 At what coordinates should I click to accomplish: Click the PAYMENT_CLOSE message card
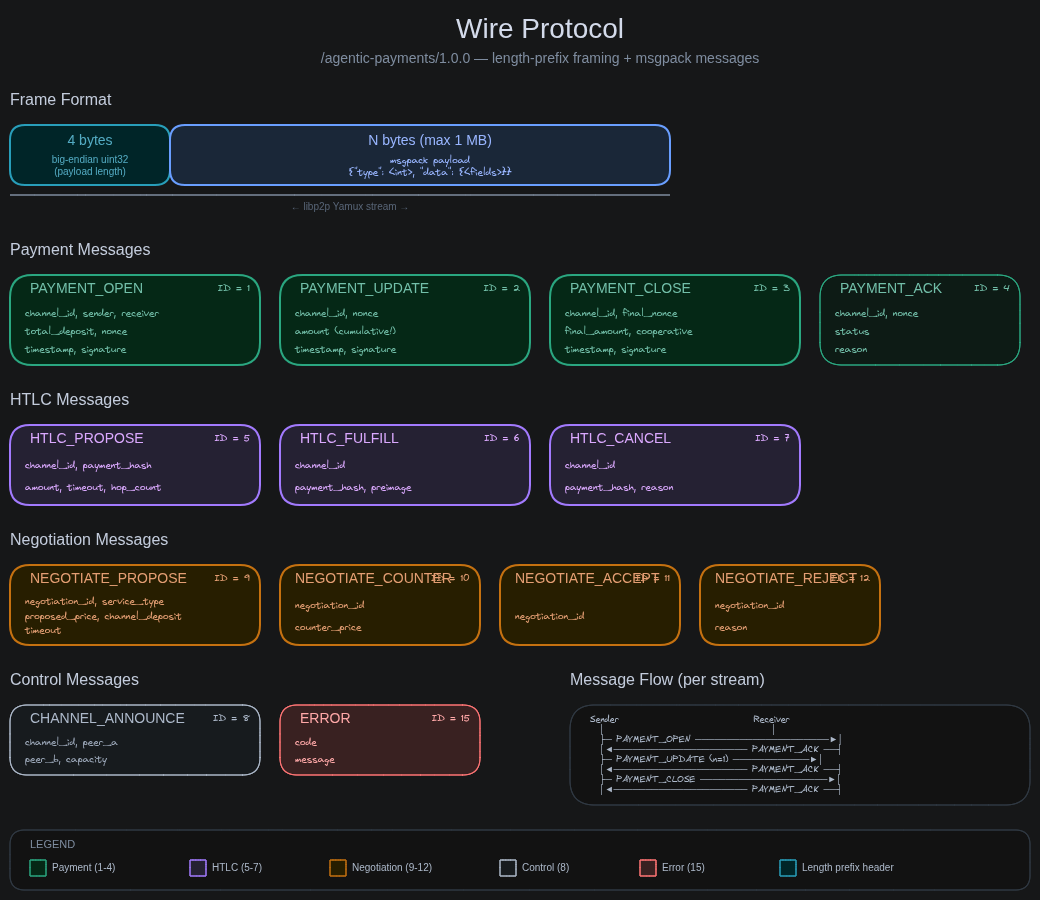pos(675,320)
